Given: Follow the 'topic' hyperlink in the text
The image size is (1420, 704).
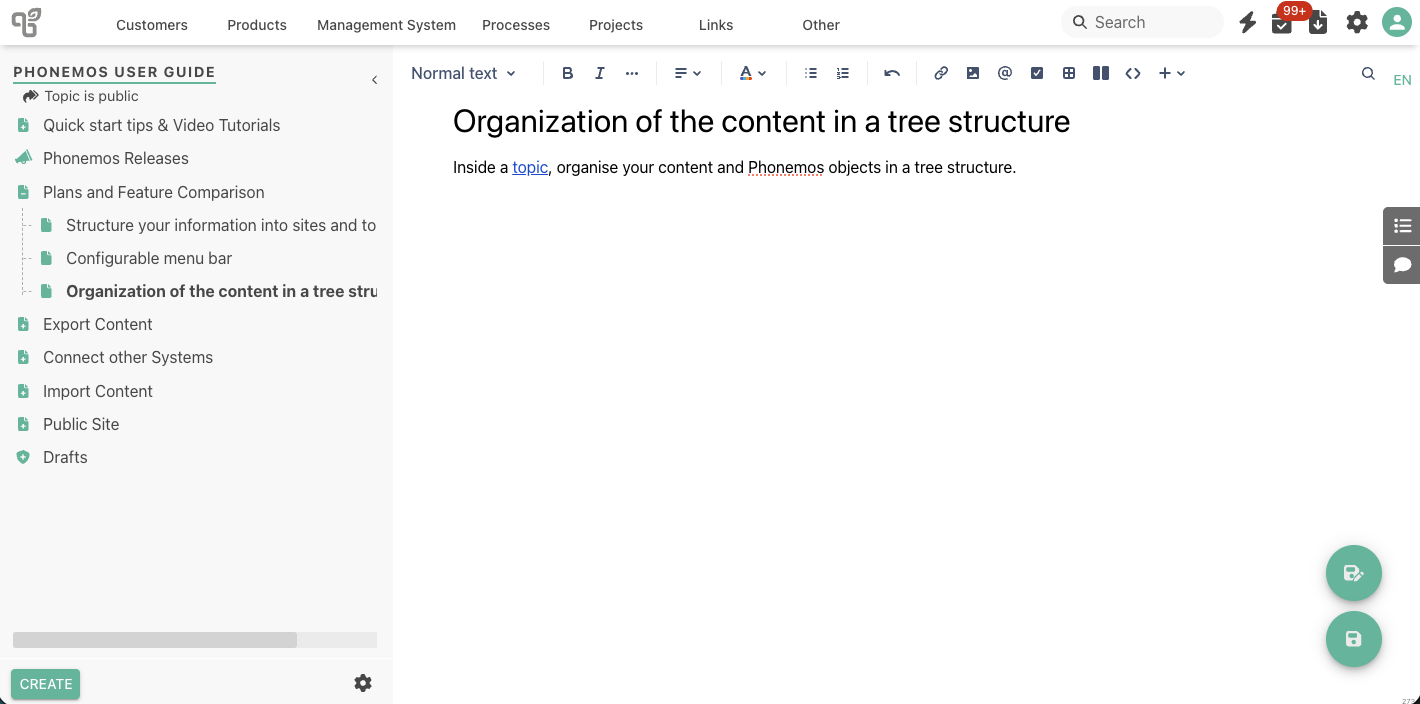Looking at the screenshot, I should (x=530, y=167).
